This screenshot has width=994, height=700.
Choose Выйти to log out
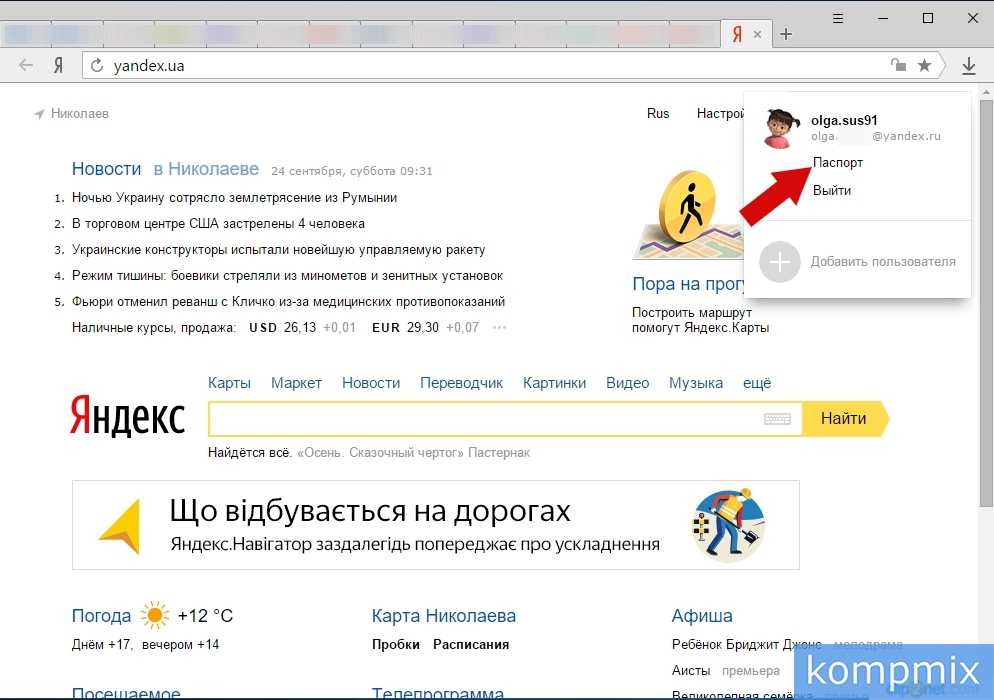[831, 190]
